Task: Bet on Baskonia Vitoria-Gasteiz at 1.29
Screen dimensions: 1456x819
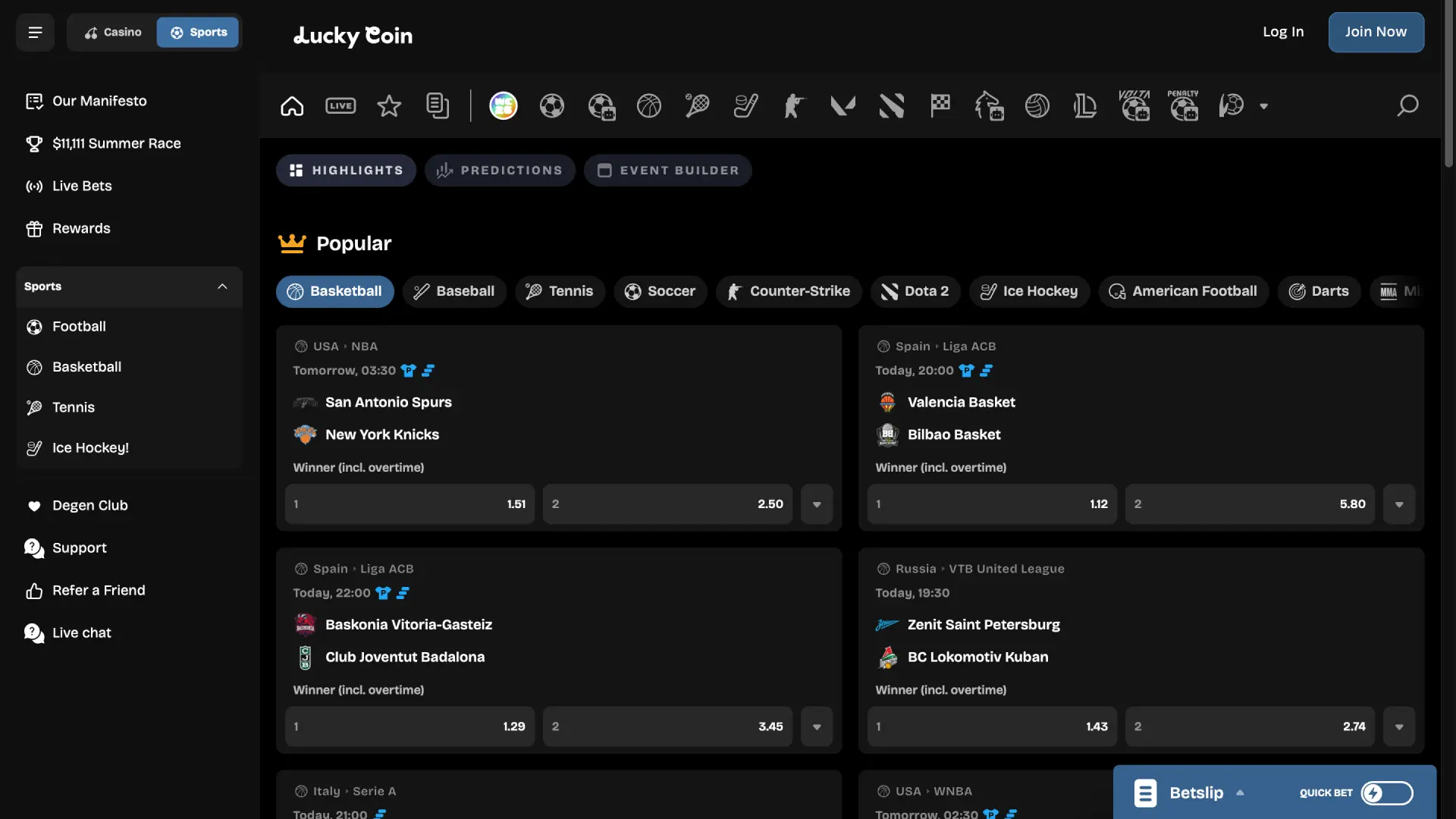Action: (x=409, y=726)
